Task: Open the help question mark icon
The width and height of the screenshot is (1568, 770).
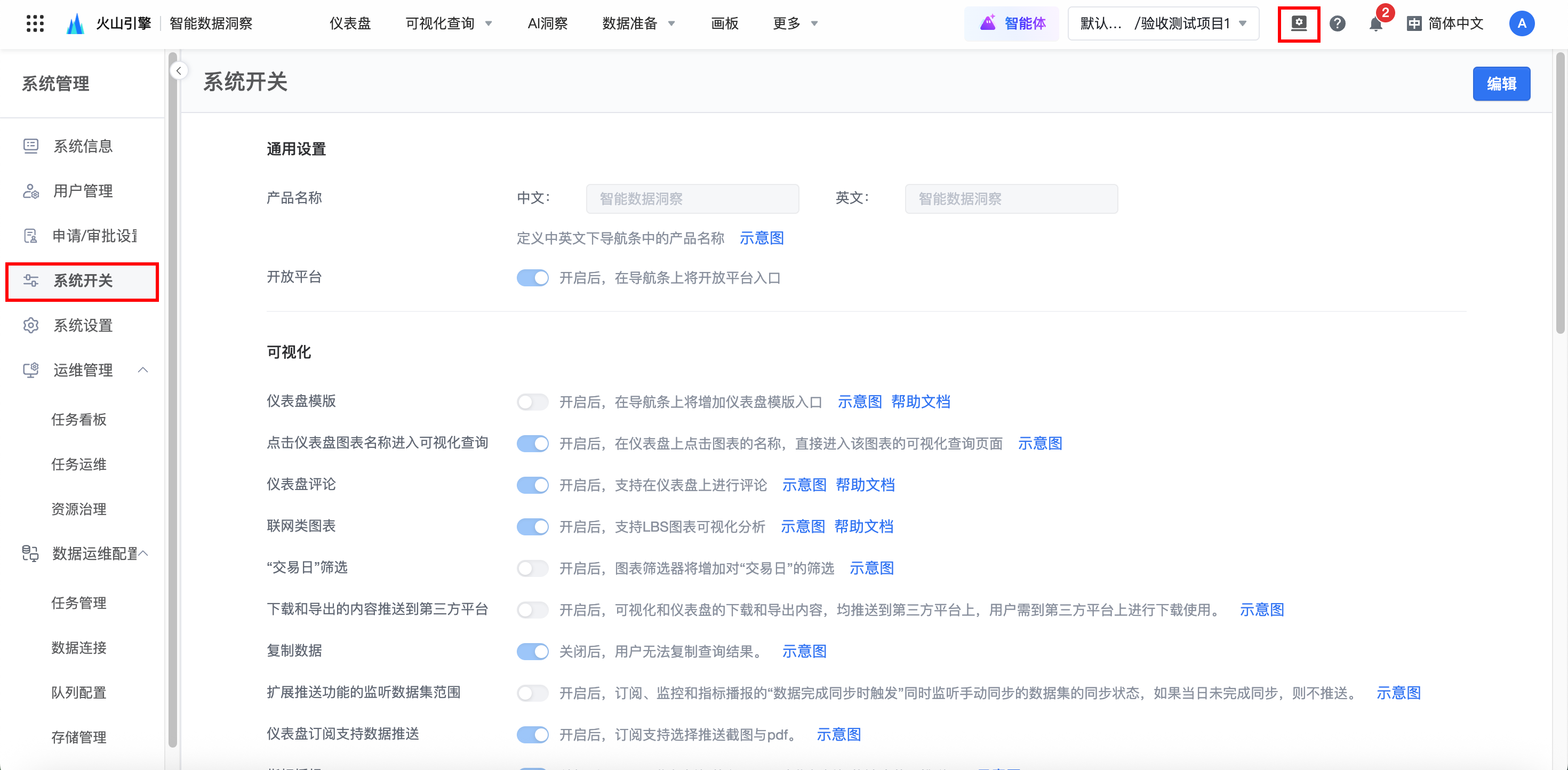Action: (1337, 24)
